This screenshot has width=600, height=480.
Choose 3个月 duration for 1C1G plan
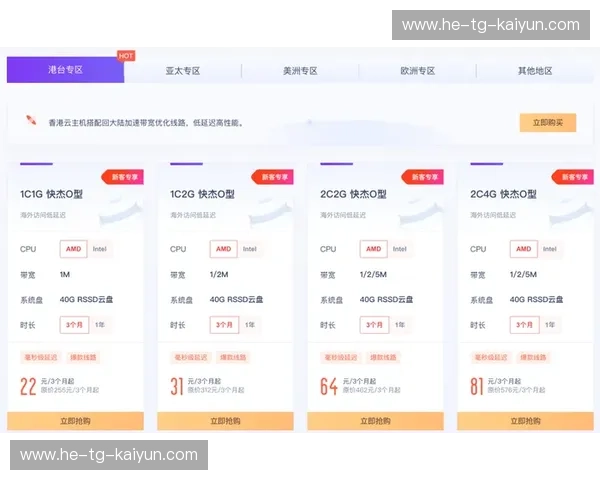[74, 325]
